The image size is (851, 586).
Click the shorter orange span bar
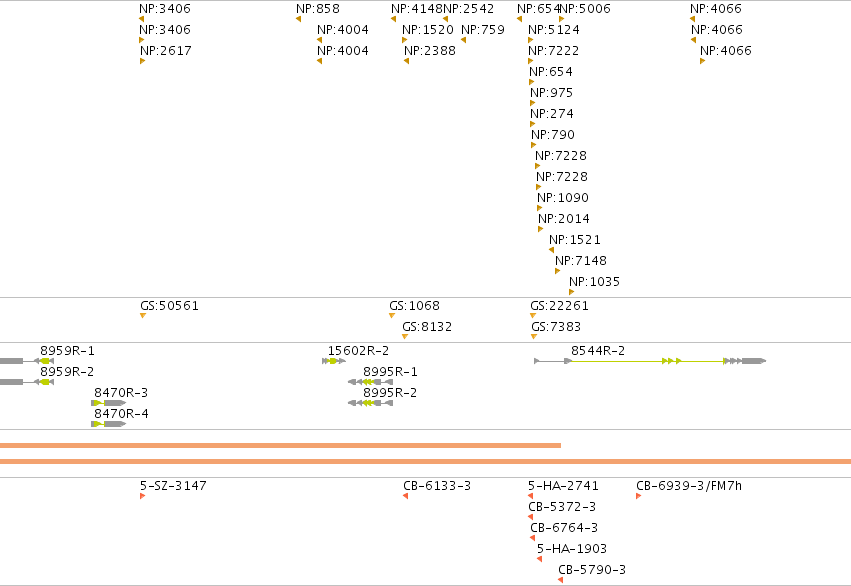click(281, 445)
